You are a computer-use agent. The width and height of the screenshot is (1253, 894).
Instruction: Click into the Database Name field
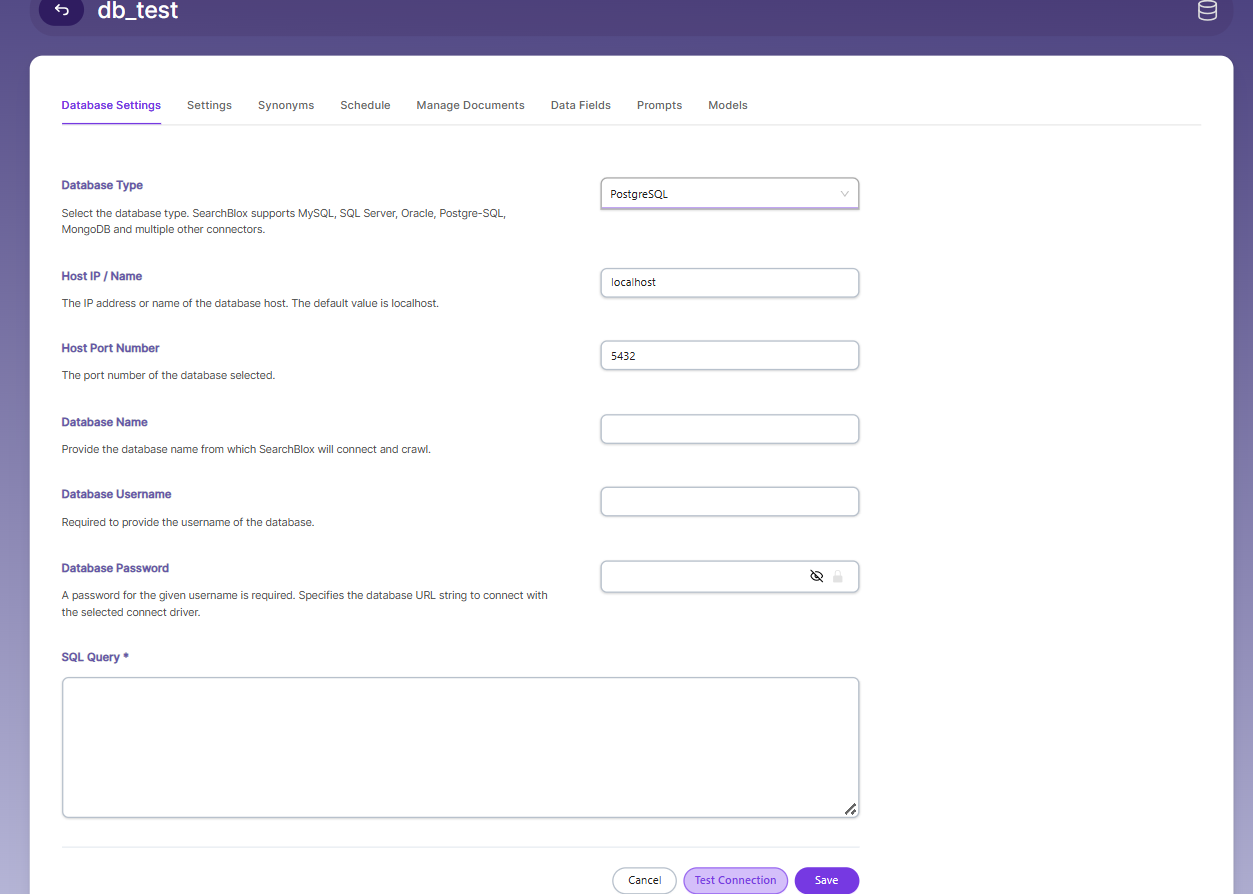coord(729,429)
